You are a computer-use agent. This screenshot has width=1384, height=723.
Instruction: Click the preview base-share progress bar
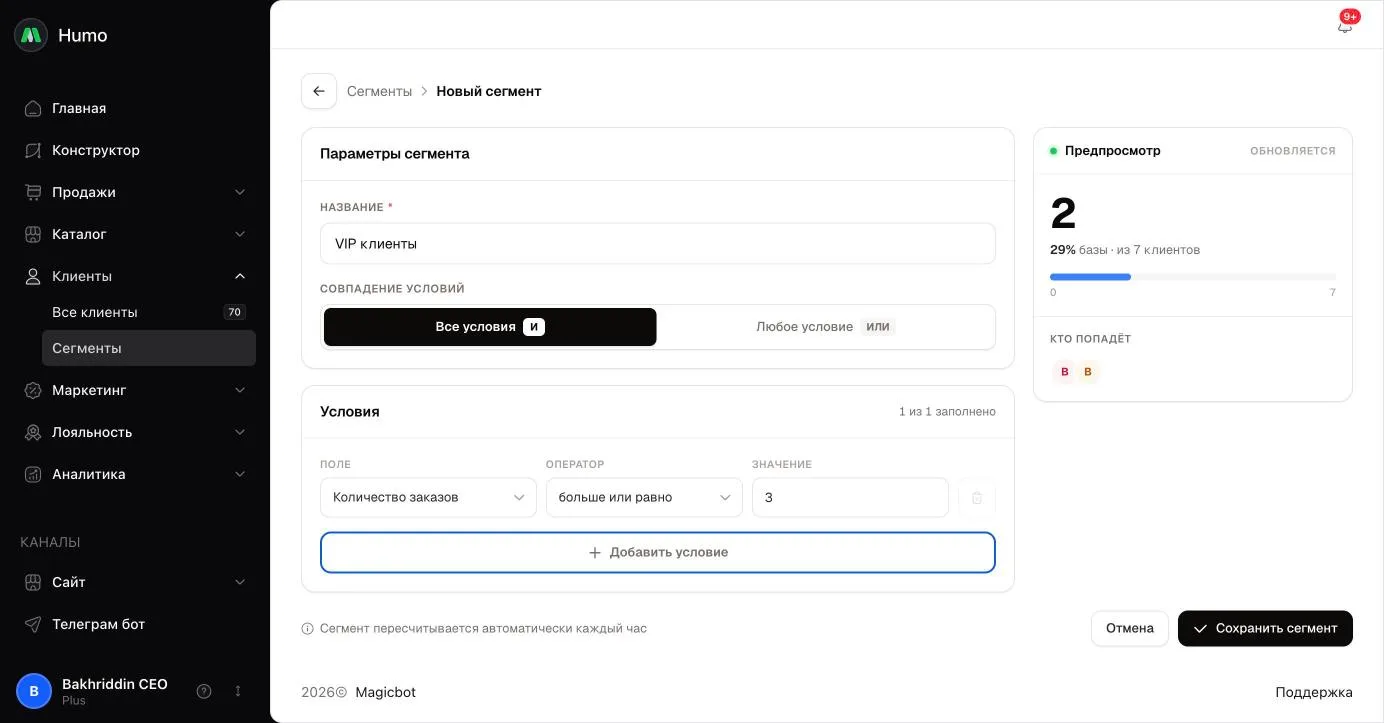[x=1193, y=277]
